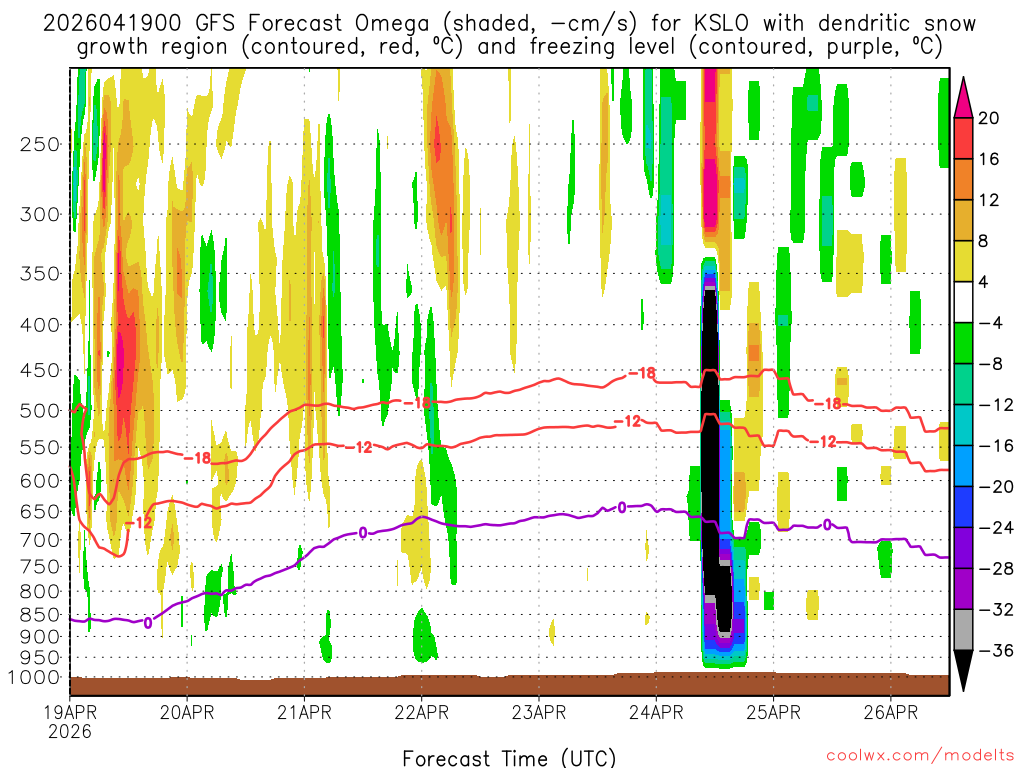Click the 1000 pressure level label
Viewport: 1024px width, 768px height.
pos(34,678)
